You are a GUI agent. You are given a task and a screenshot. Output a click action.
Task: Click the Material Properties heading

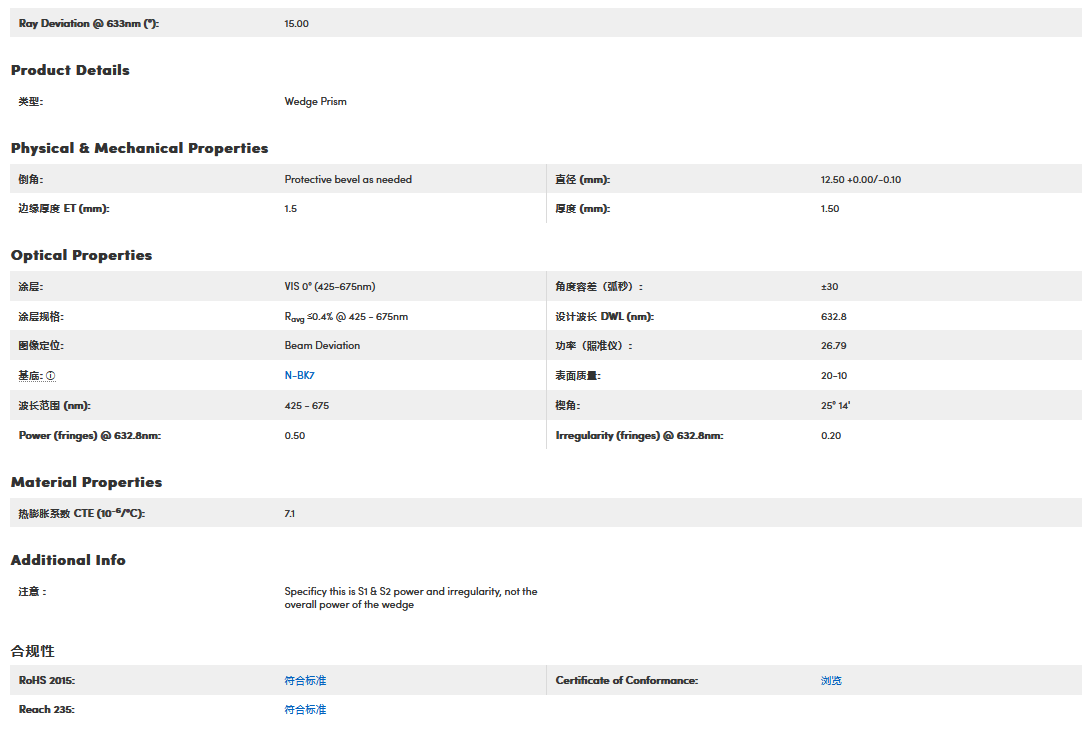click(x=86, y=482)
